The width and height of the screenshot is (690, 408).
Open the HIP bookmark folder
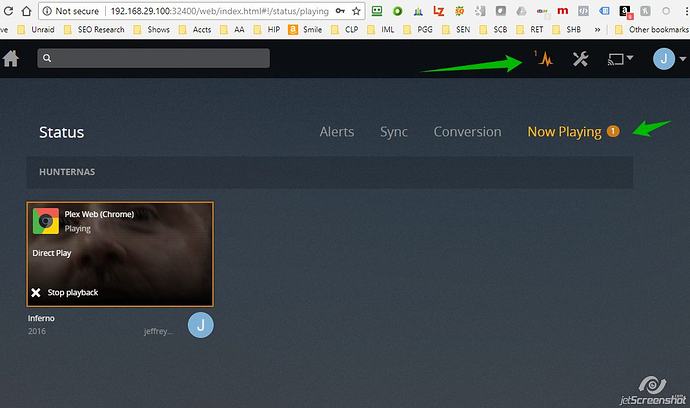(267, 29)
